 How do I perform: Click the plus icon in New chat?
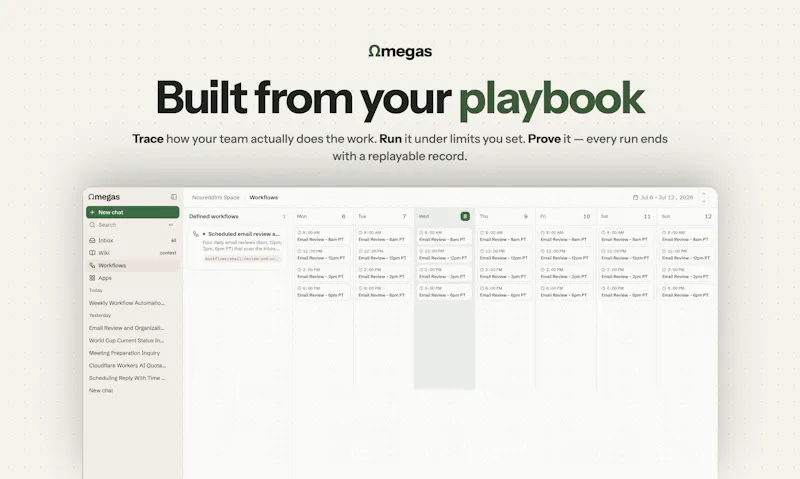click(x=92, y=212)
